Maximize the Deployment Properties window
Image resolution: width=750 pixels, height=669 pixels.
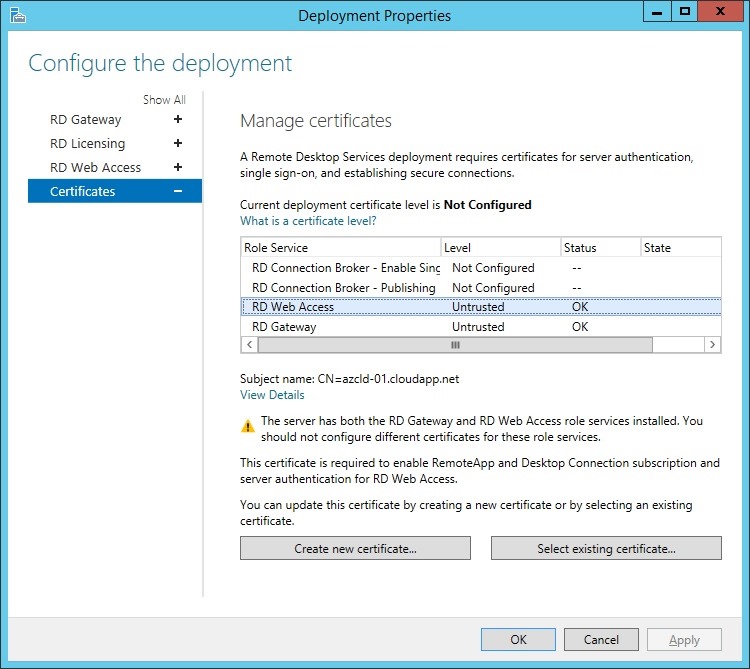[x=684, y=11]
